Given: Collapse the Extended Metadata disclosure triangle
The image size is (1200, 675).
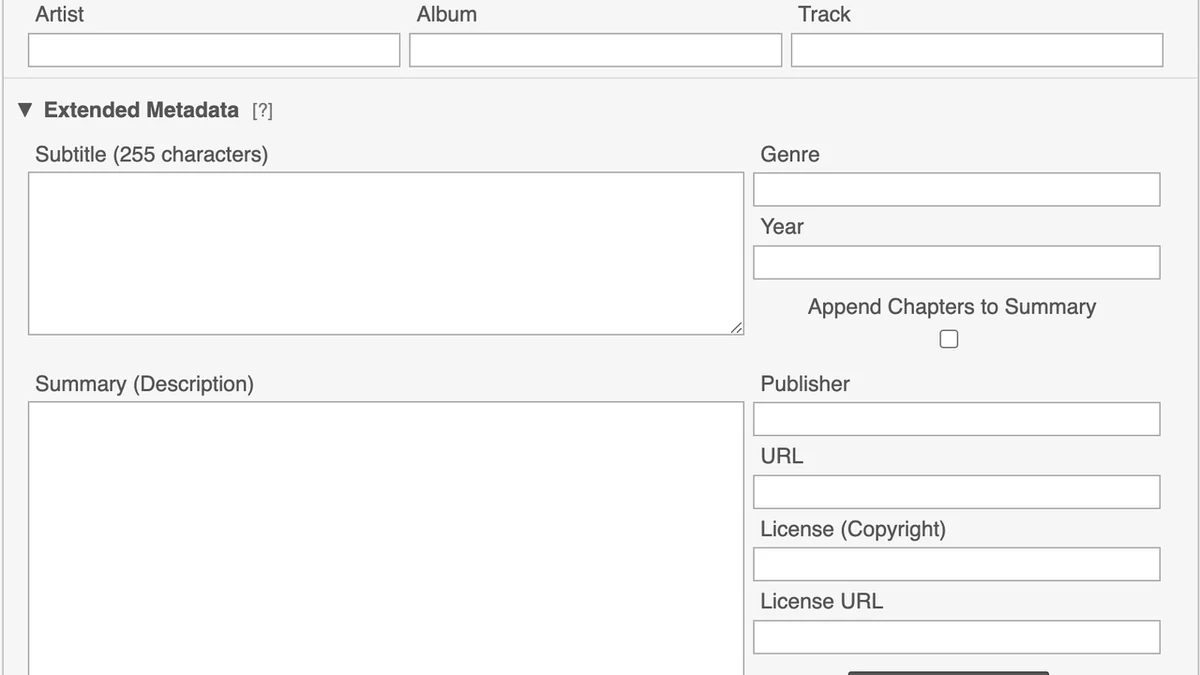Looking at the screenshot, I should [25, 110].
